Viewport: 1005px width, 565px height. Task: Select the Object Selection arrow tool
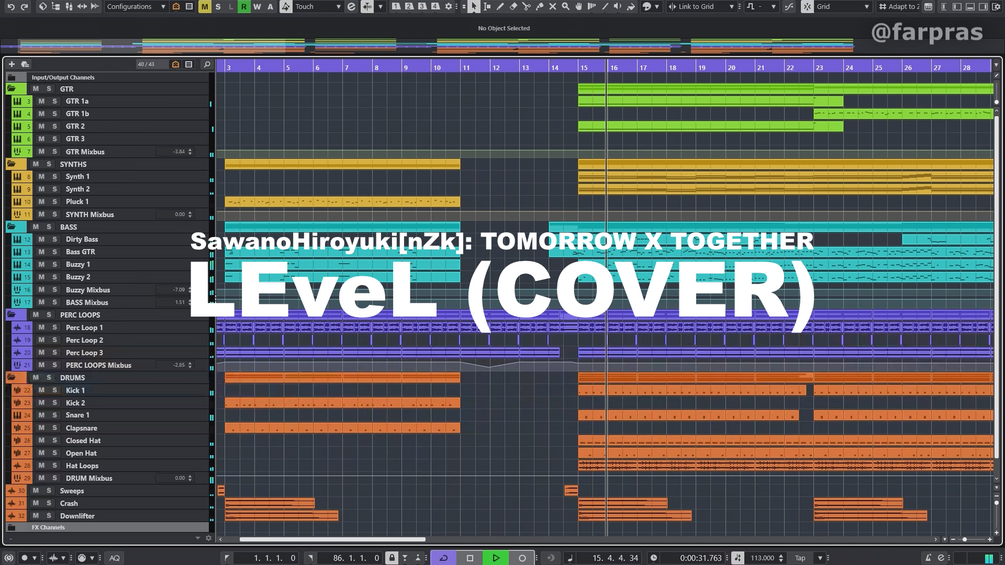(474, 6)
